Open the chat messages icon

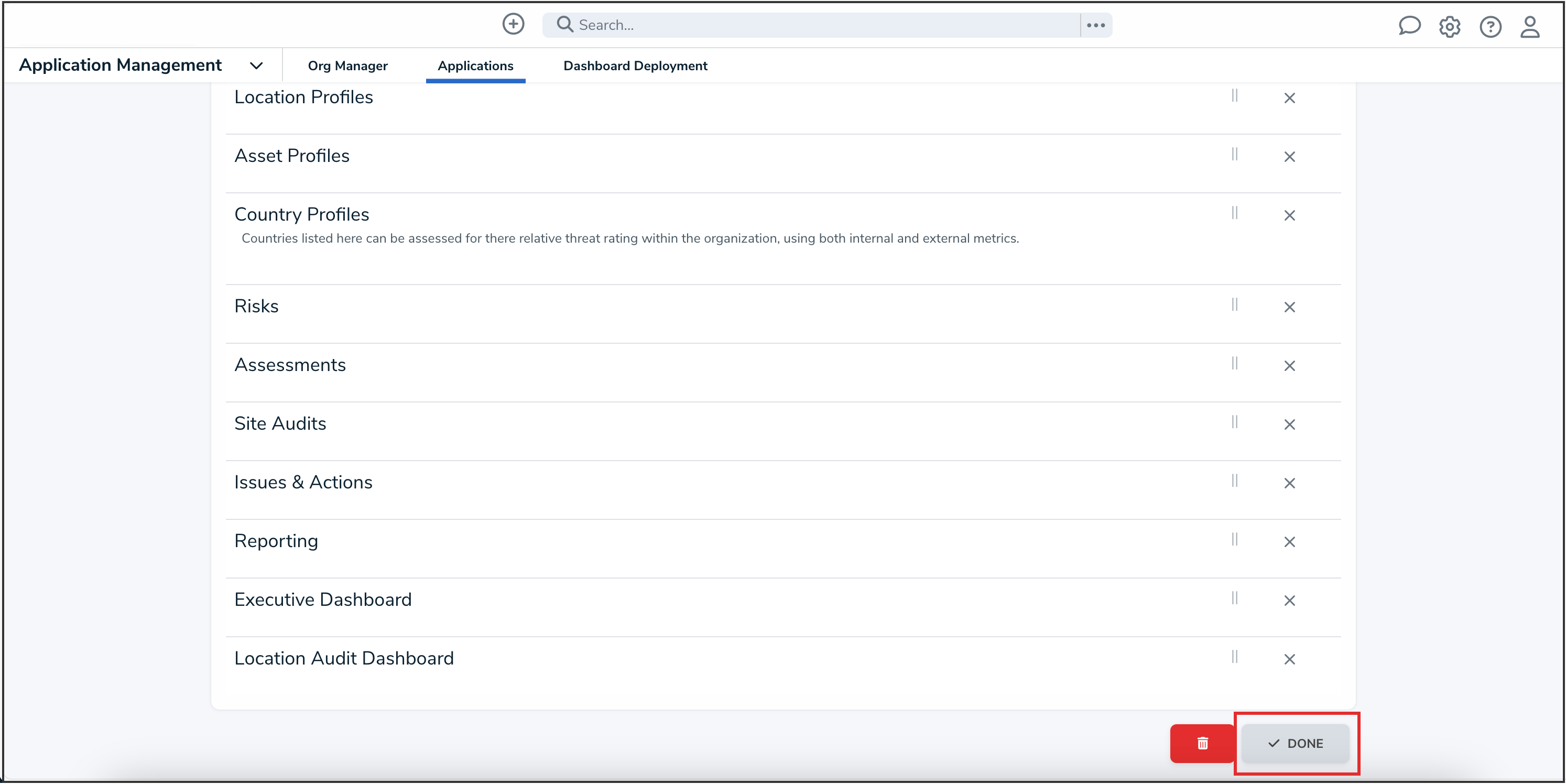pos(1409,26)
